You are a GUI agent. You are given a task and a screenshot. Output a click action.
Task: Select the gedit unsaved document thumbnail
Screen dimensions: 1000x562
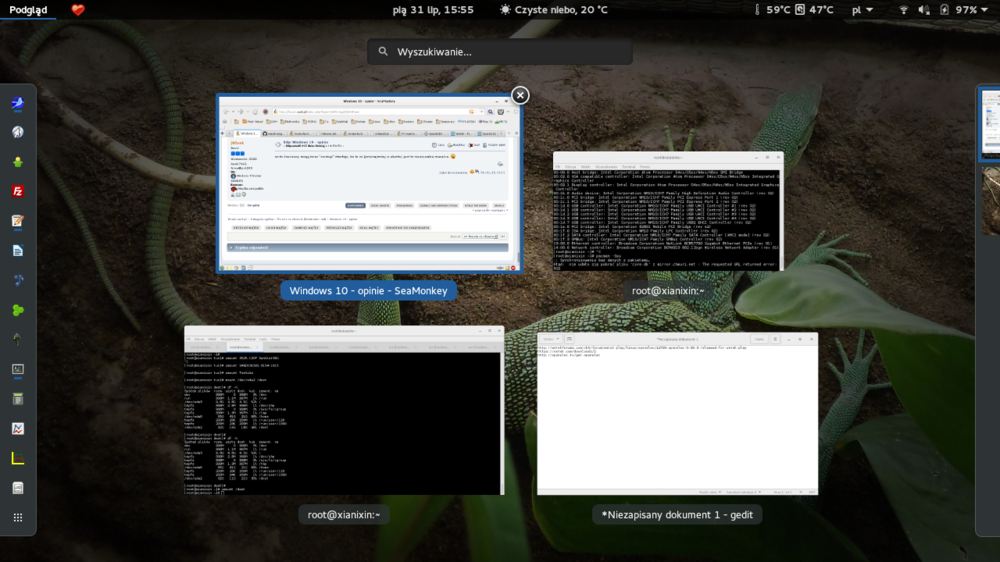(677, 413)
